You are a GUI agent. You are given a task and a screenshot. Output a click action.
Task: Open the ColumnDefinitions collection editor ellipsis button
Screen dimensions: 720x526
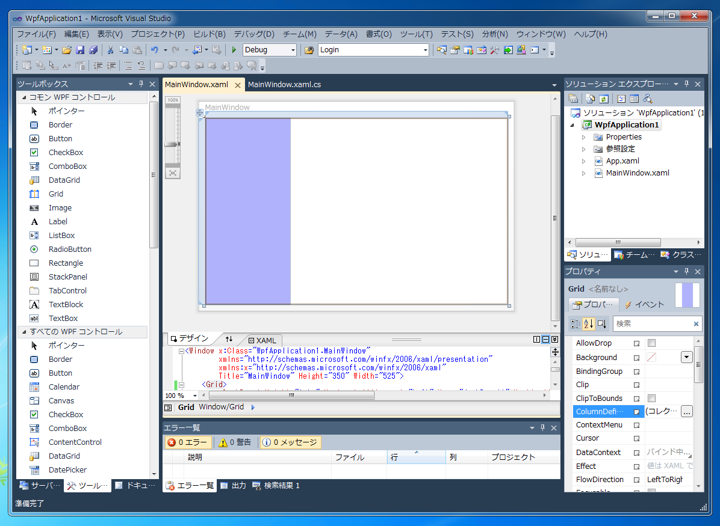coord(686,412)
